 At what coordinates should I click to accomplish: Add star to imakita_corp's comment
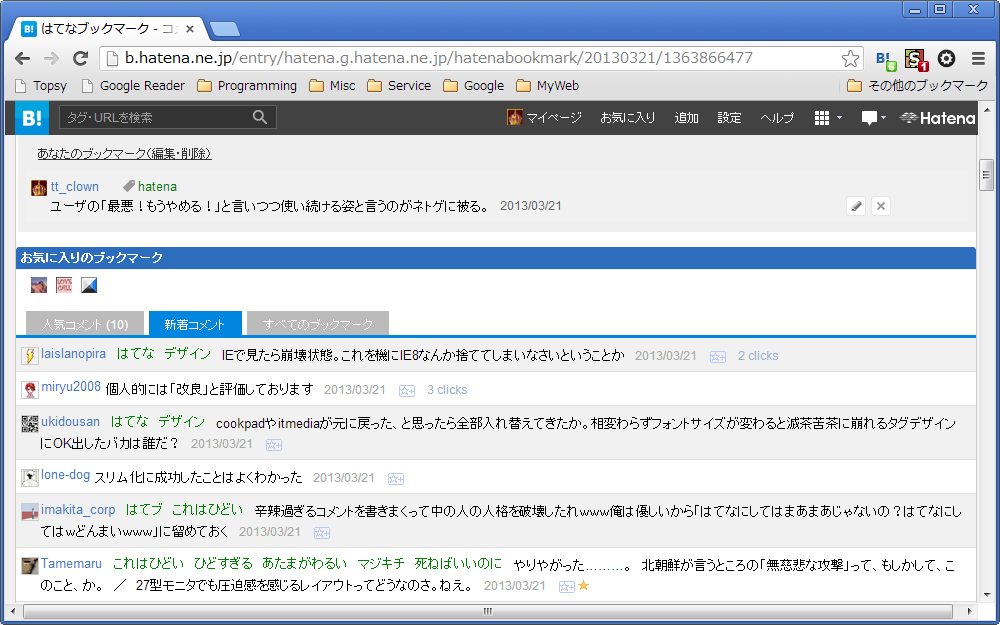click(321, 533)
